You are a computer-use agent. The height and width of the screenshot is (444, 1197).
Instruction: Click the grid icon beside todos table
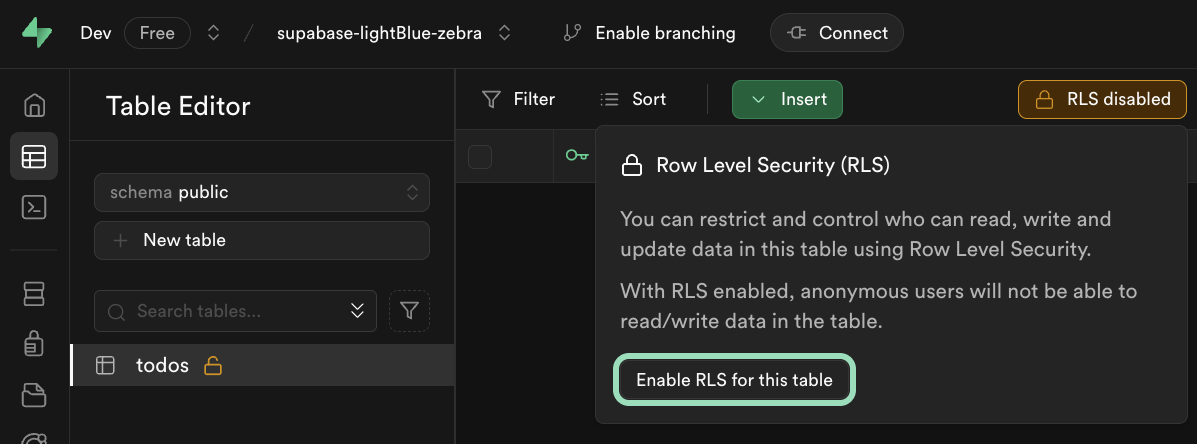(x=105, y=365)
